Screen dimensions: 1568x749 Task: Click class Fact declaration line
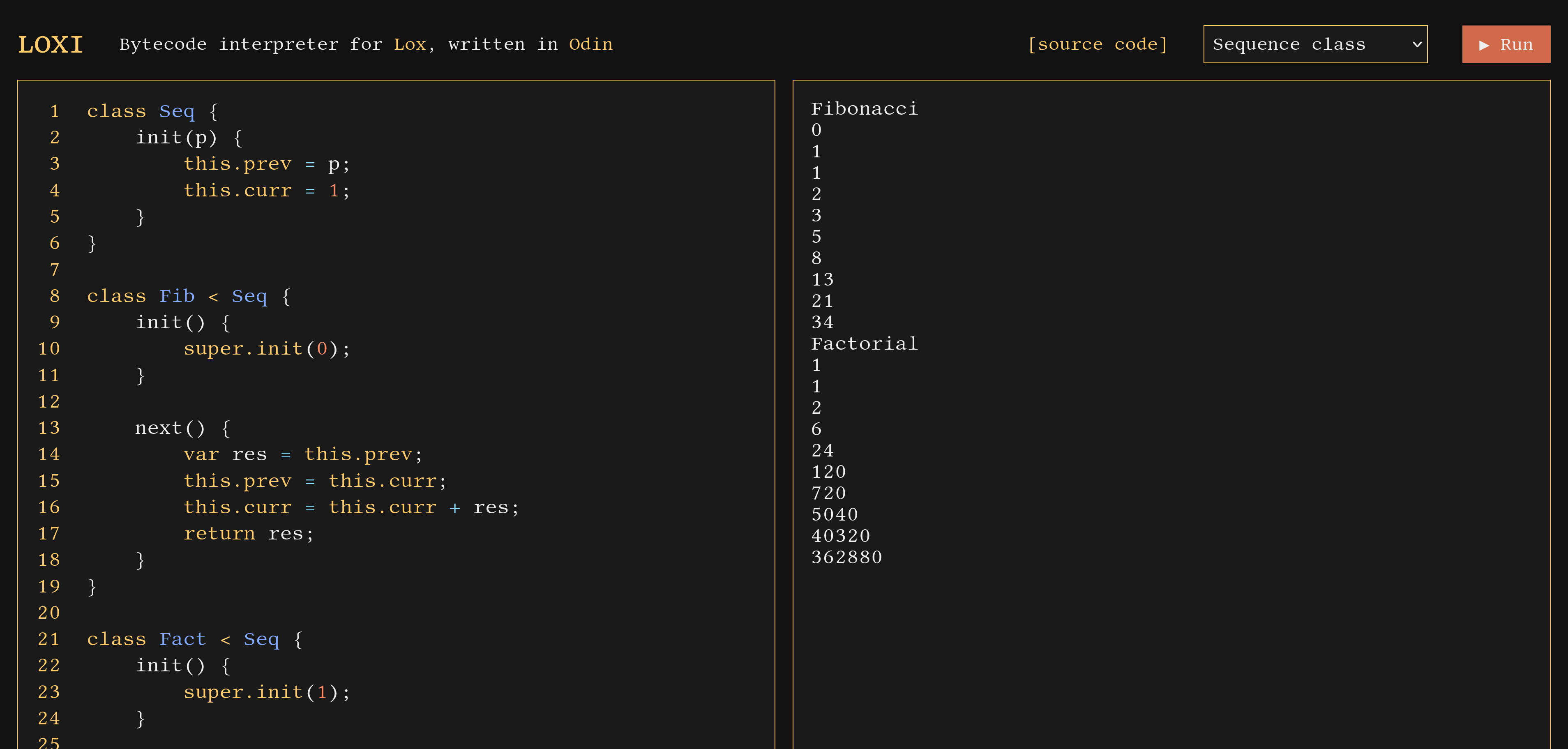(195, 639)
